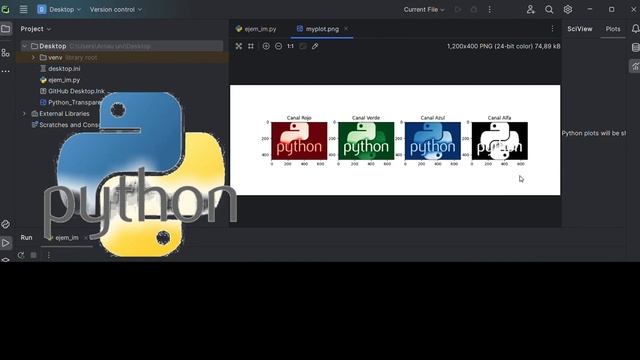Expand External Libraries node

(24, 113)
